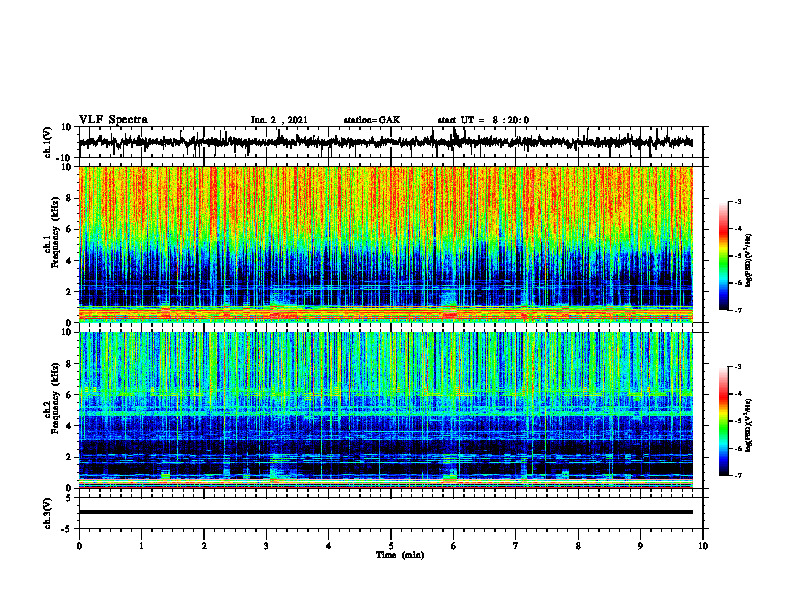The height and width of the screenshot is (612, 792).
Task: Click the "8" tick on Time axis
Action: [x=578, y=546]
